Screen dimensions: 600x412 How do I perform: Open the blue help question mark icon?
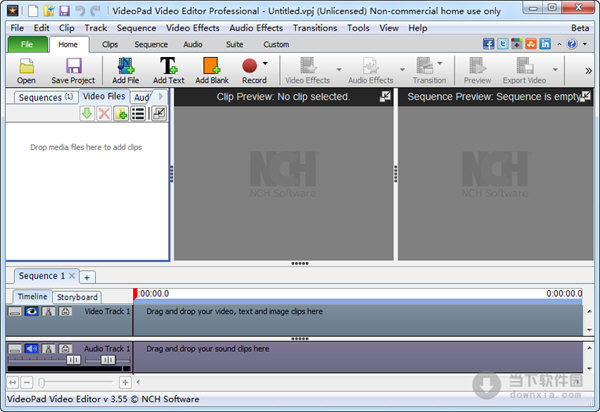(x=572, y=44)
